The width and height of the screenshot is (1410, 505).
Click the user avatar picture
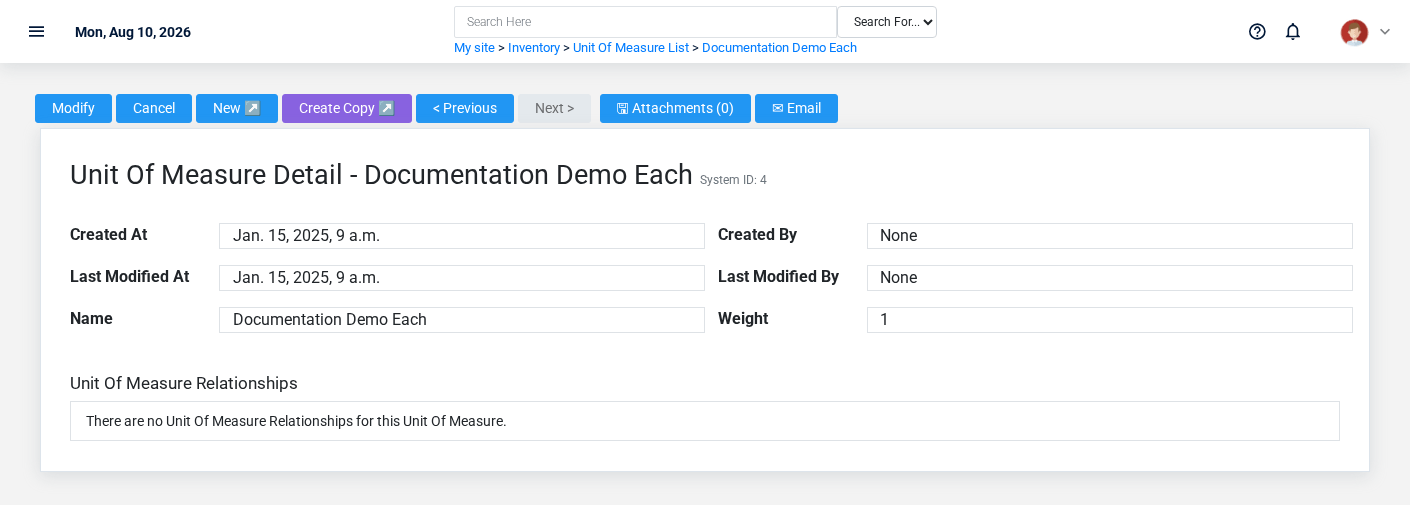point(1354,32)
